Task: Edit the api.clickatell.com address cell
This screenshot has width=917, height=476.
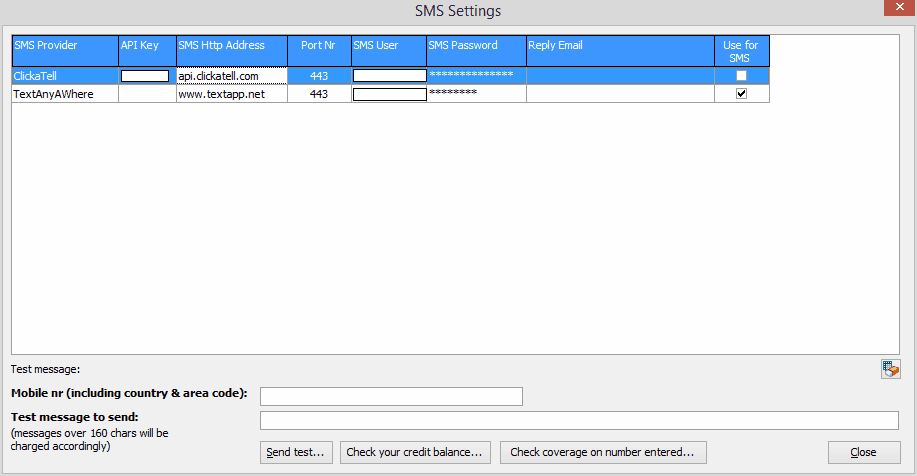Action: click(231, 76)
